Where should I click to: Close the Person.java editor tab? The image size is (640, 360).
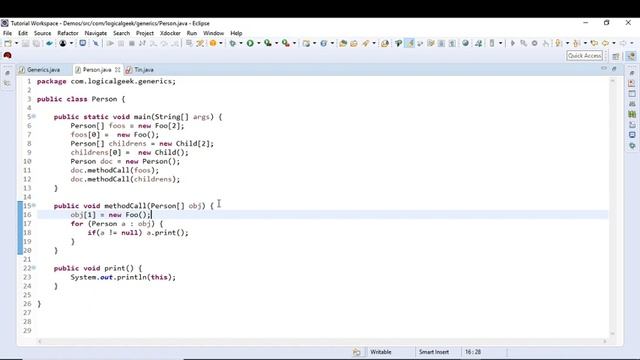[x=118, y=70]
